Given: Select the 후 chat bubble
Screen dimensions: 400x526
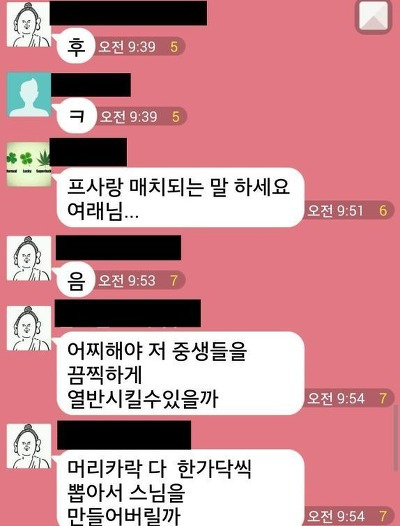Looking at the screenshot, I should 76,46.
